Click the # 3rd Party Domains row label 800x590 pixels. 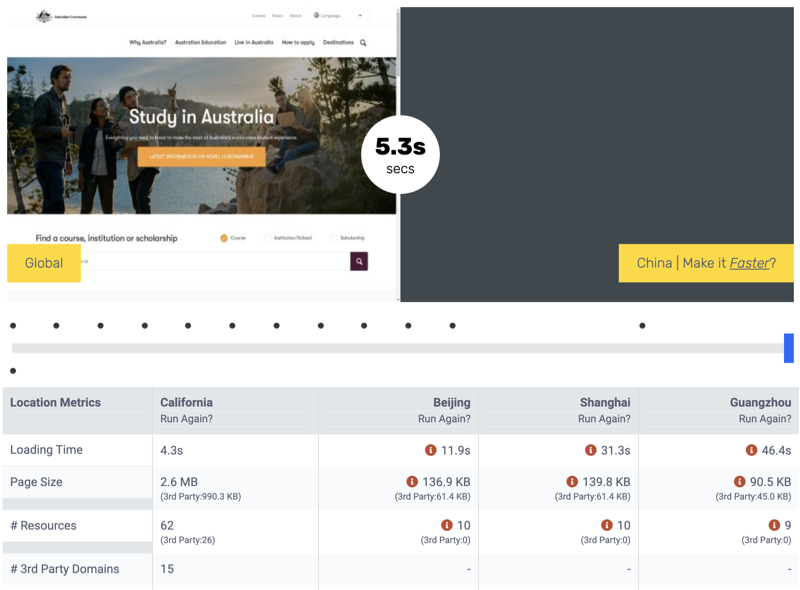click(x=65, y=569)
